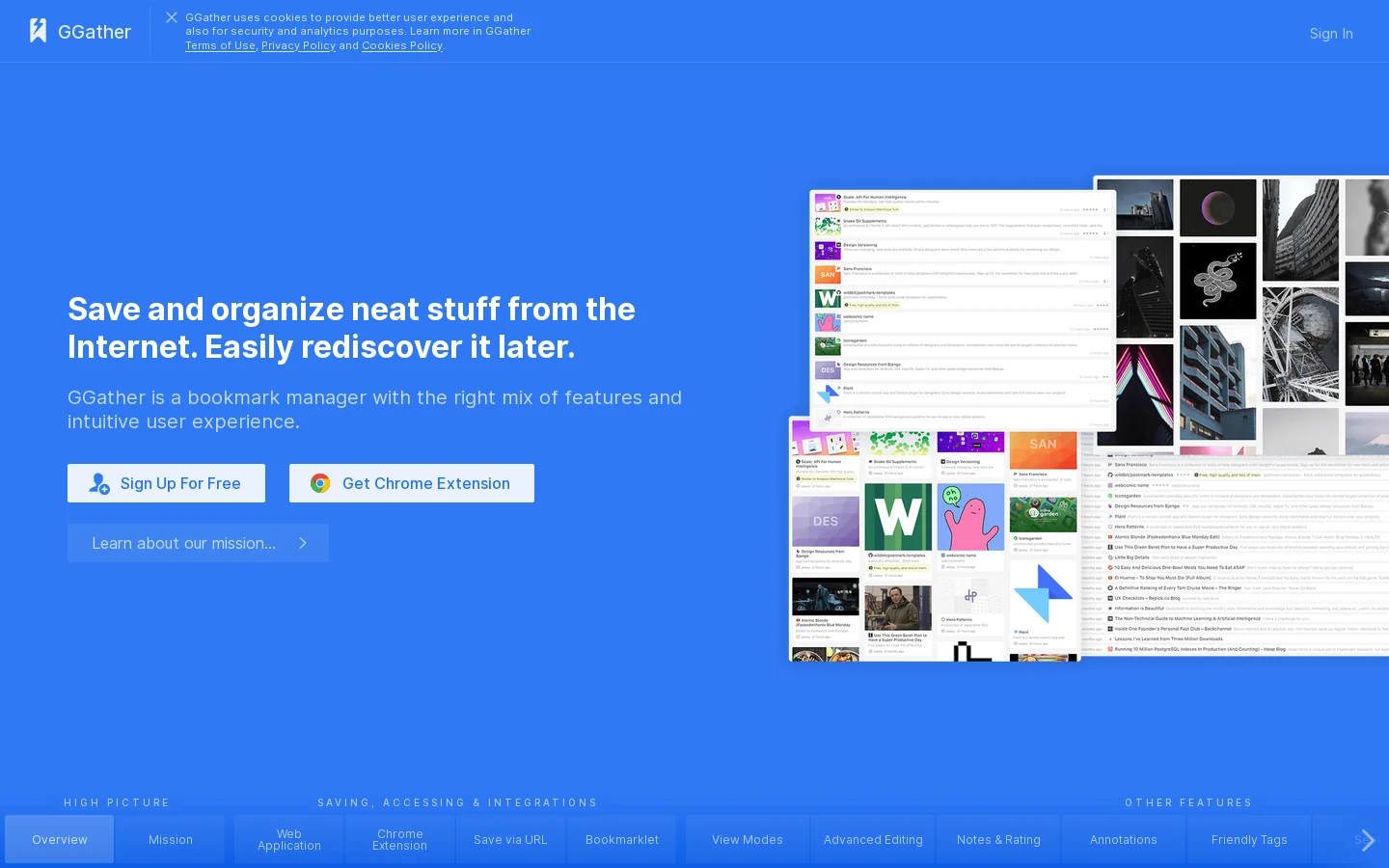The image size is (1389, 868).
Task: Open the Bookmarklet tab
Action: click(622, 840)
